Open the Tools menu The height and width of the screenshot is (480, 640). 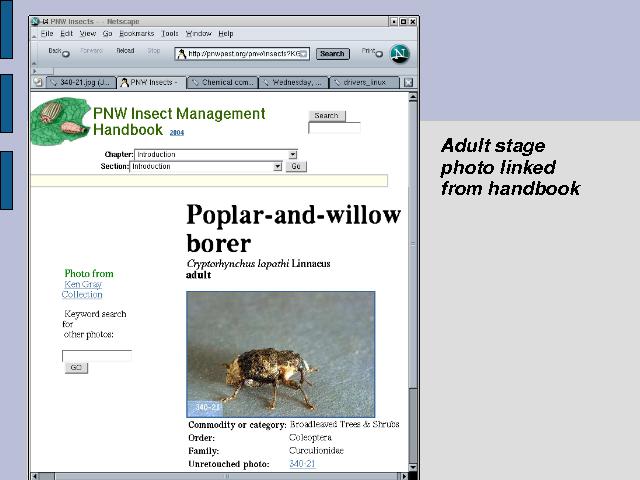click(x=170, y=33)
